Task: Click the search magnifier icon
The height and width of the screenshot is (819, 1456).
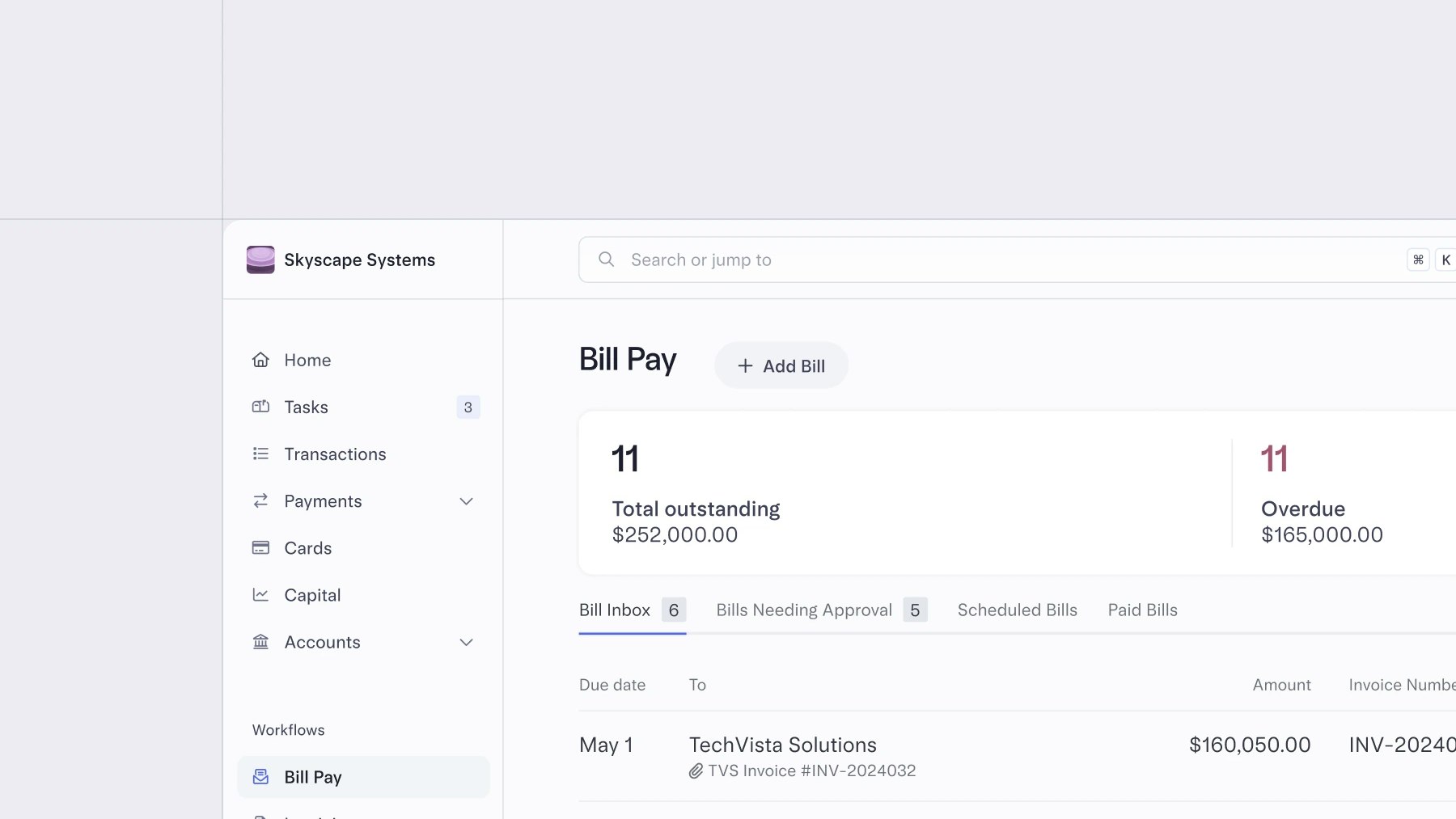Action: tap(606, 260)
